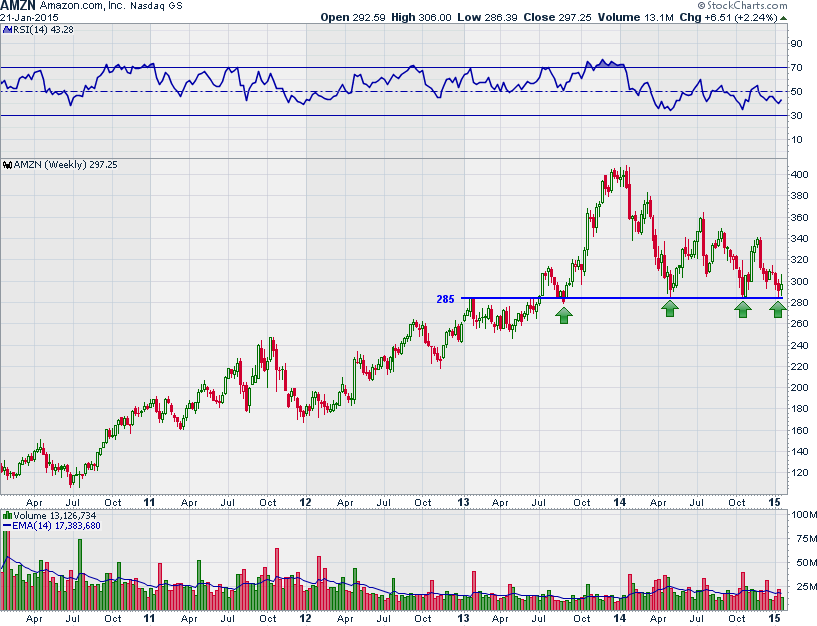Click the EMA(14) 17,383,680 legend text
Image resolution: width=817 pixels, height=626 pixels.
(x=56, y=526)
